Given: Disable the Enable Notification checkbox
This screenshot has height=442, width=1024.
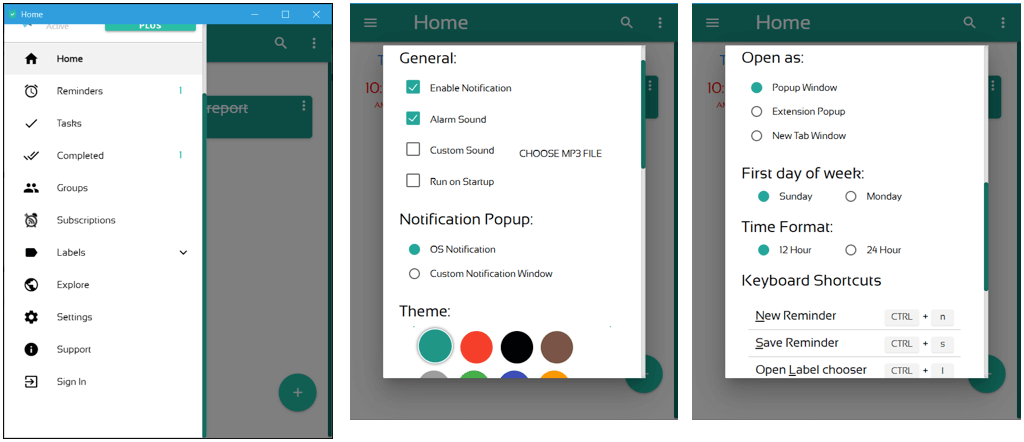Looking at the screenshot, I should [413, 88].
